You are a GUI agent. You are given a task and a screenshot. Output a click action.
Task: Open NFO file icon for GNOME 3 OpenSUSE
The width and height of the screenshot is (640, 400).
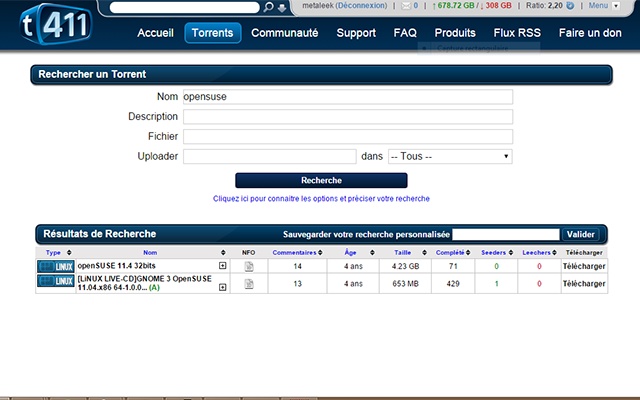(249, 284)
